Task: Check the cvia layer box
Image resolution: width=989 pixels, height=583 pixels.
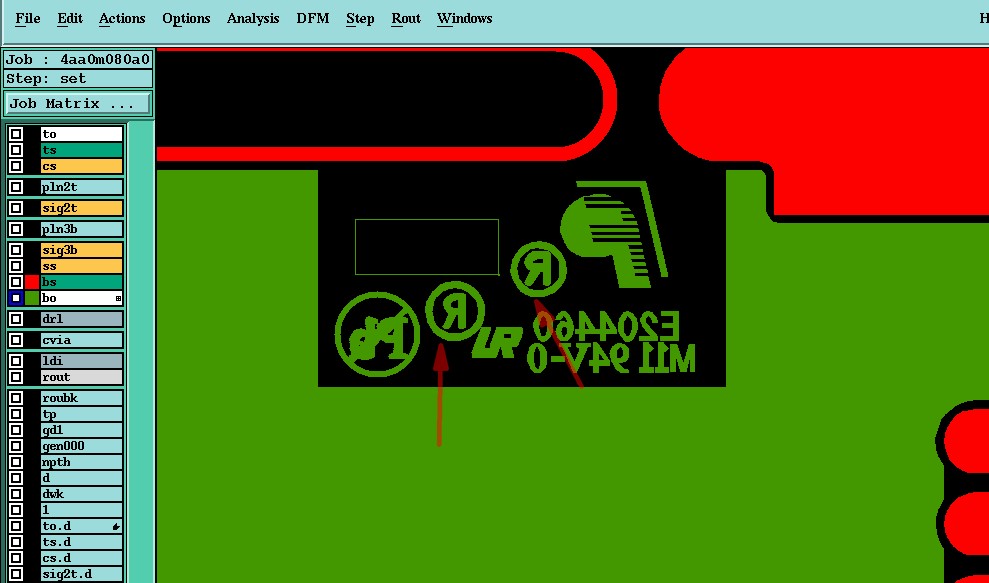Action: pyautogui.click(x=16, y=340)
